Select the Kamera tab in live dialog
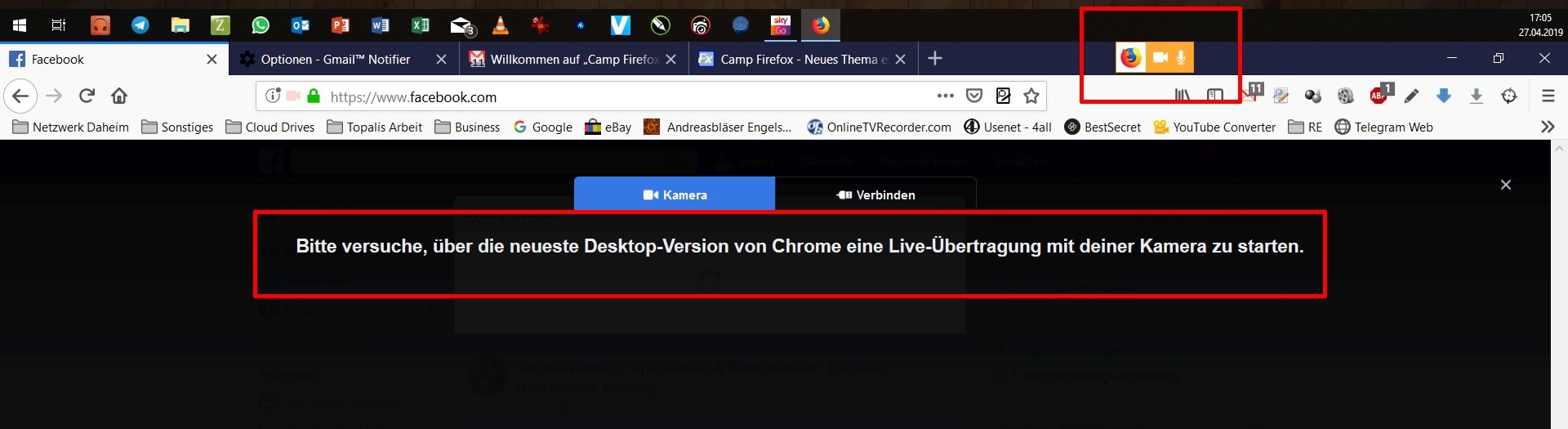 coord(675,194)
